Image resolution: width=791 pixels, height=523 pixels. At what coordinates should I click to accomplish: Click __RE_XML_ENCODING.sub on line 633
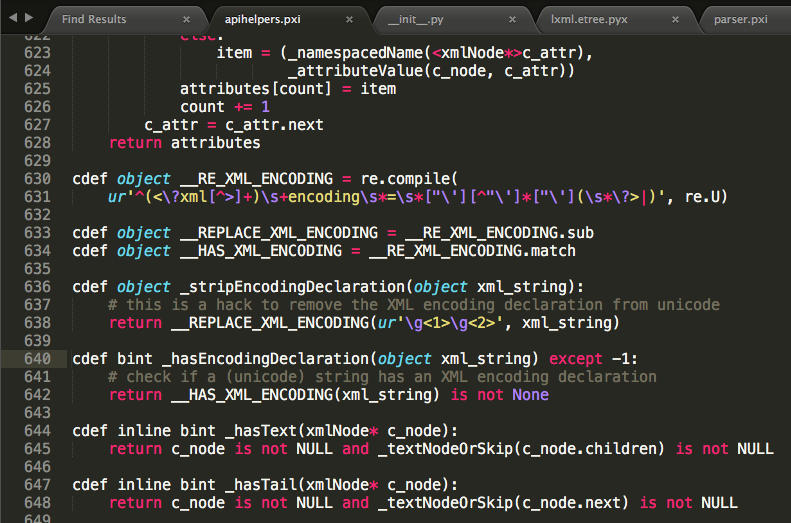click(499, 233)
